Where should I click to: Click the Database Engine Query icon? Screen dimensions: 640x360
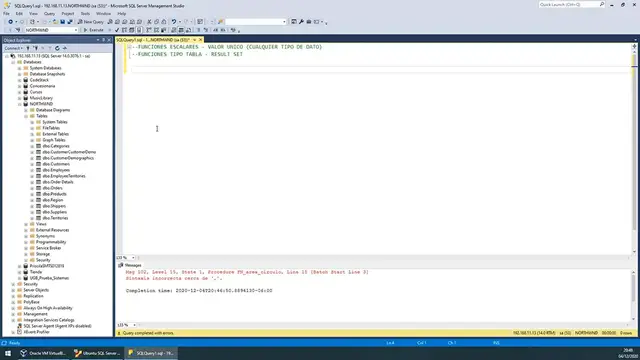pos(110,22)
